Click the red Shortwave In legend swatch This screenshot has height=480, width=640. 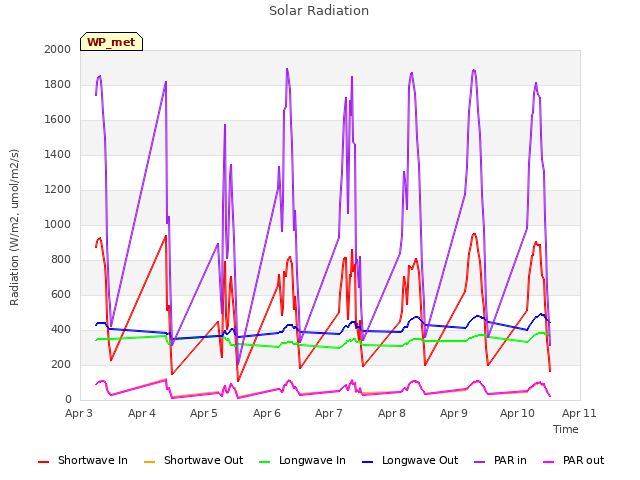(43, 462)
